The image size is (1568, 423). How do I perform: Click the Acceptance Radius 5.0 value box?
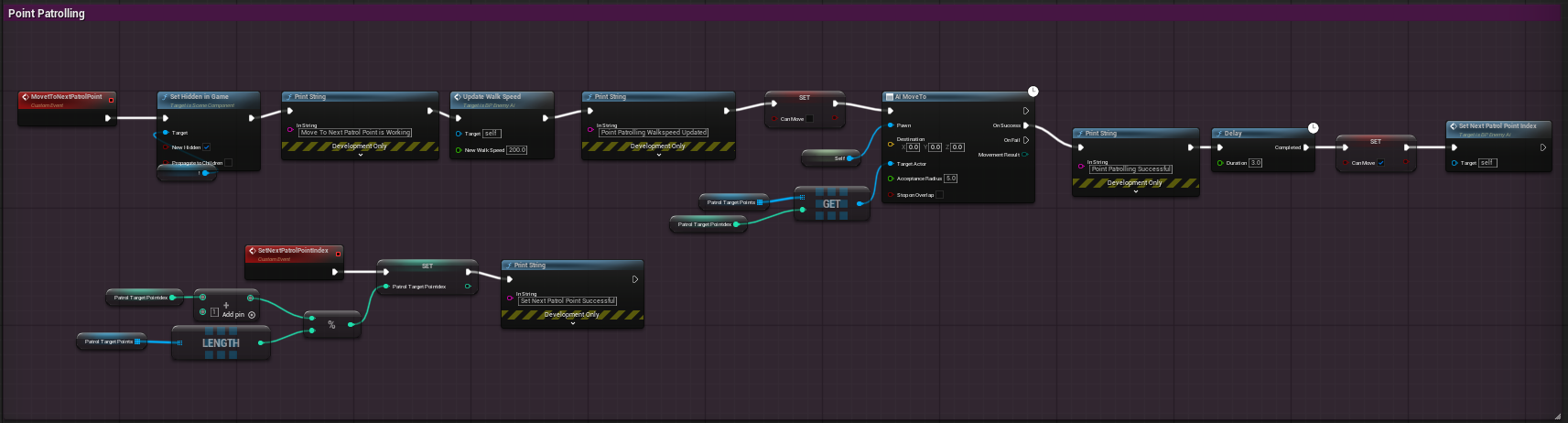[951, 179]
